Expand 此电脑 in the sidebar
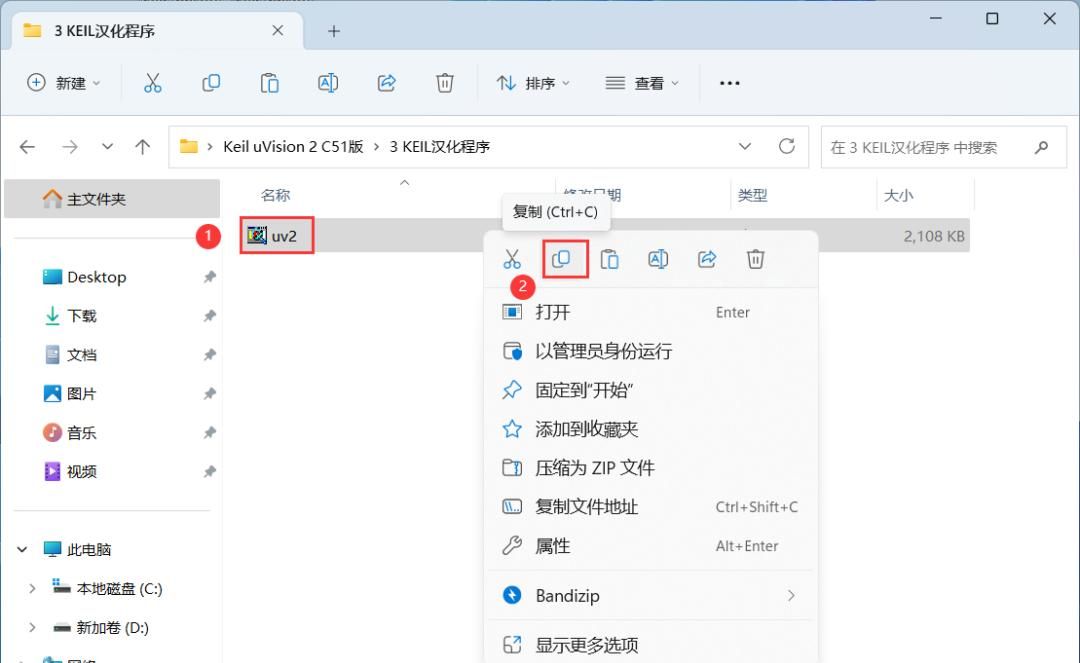Image resolution: width=1080 pixels, height=663 pixels. point(22,549)
